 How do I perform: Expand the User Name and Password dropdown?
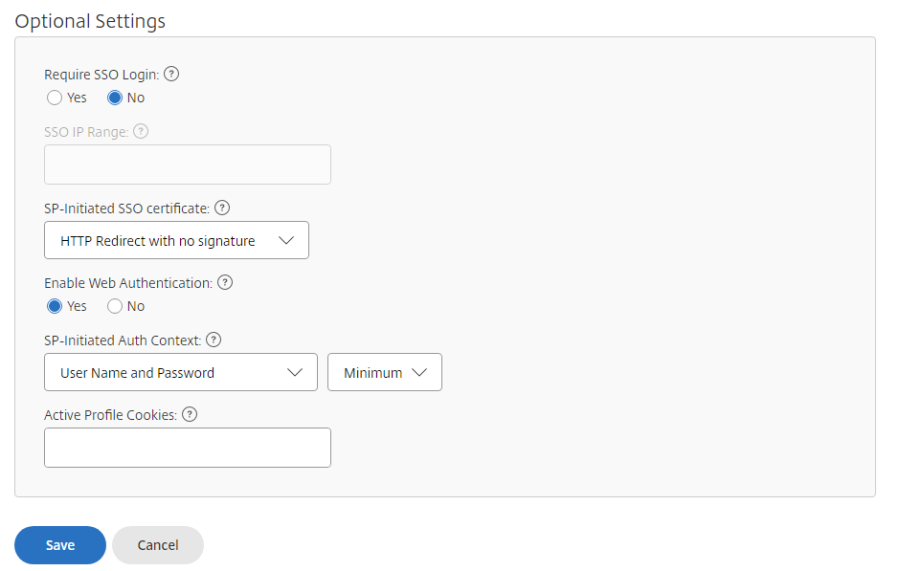(x=180, y=373)
